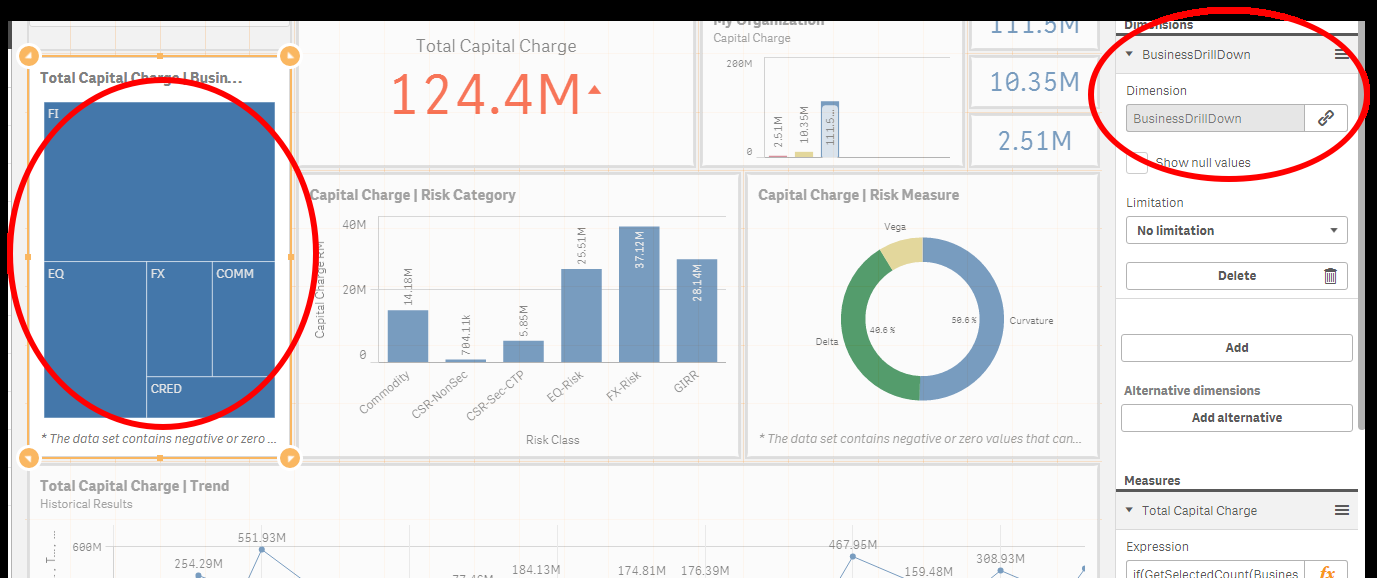
Task: Click BusinessDrillDown drag handle menu icon
Action: [x=1342, y=55]
